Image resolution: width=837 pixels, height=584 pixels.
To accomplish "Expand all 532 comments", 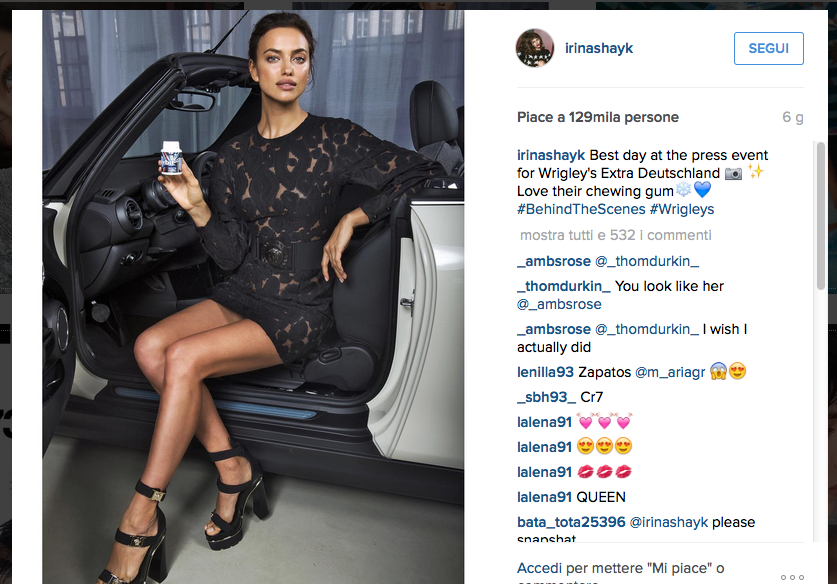I will 615,235.
